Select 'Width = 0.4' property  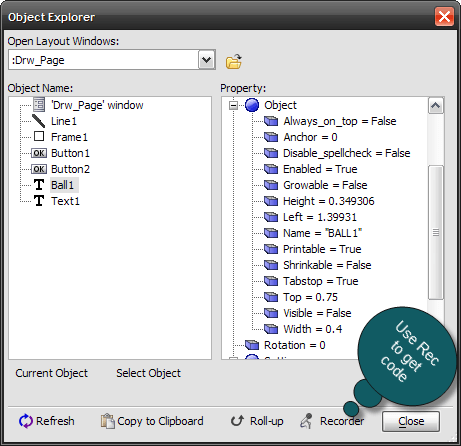(313, 329)
